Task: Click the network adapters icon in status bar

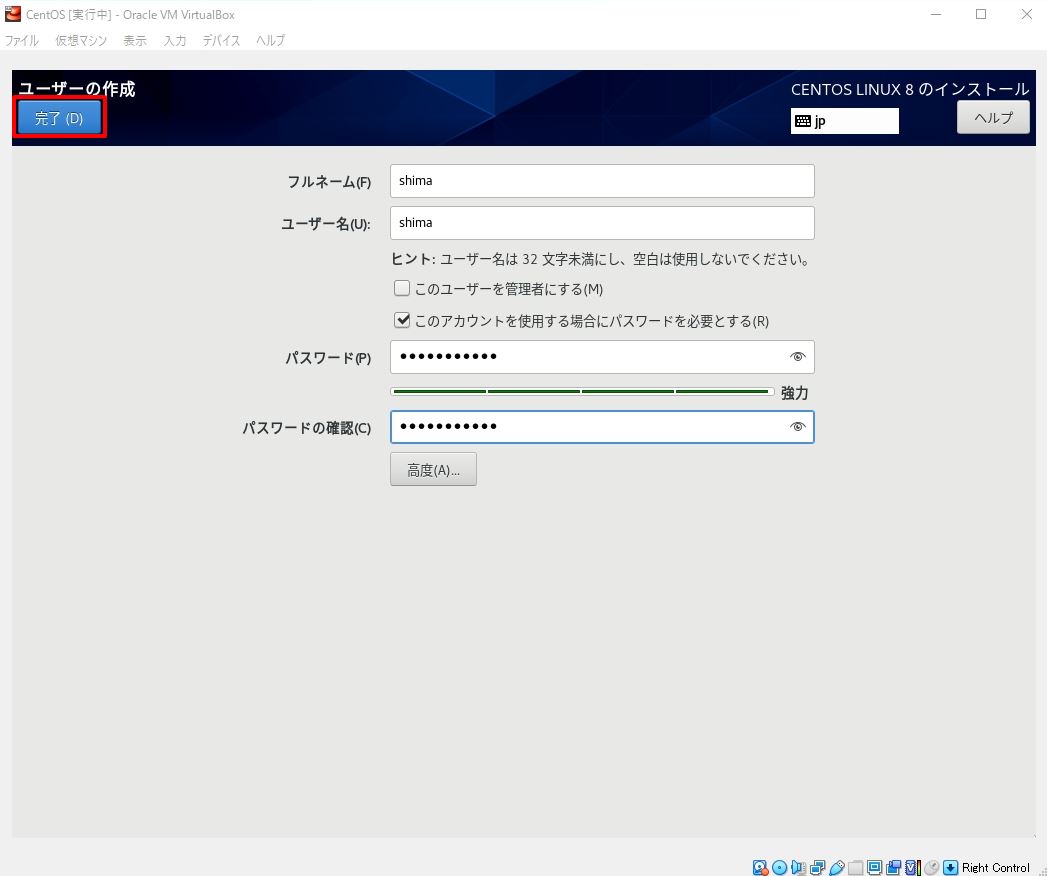Action: [x=817, y=867]
